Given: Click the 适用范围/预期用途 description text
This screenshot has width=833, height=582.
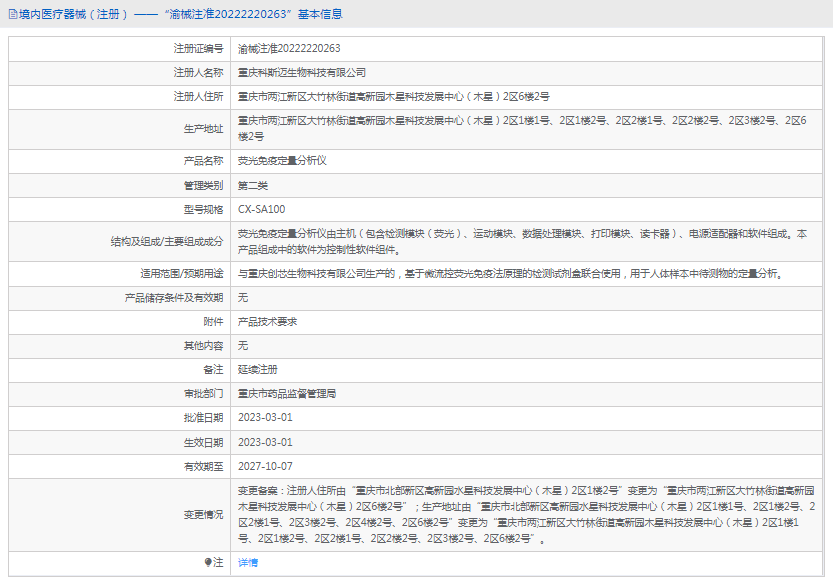Looking at the screenshot, I should point(510,273).
